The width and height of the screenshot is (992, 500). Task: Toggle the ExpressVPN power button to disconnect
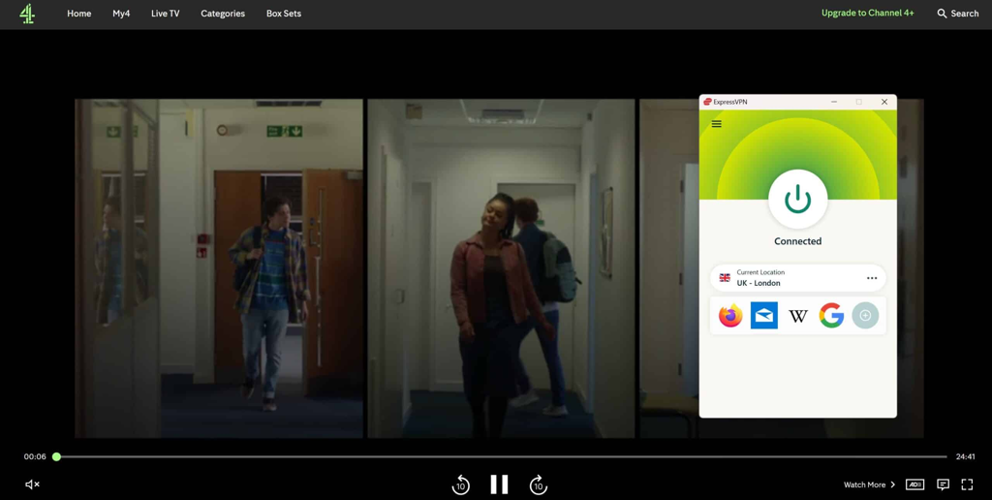point(797,200)
